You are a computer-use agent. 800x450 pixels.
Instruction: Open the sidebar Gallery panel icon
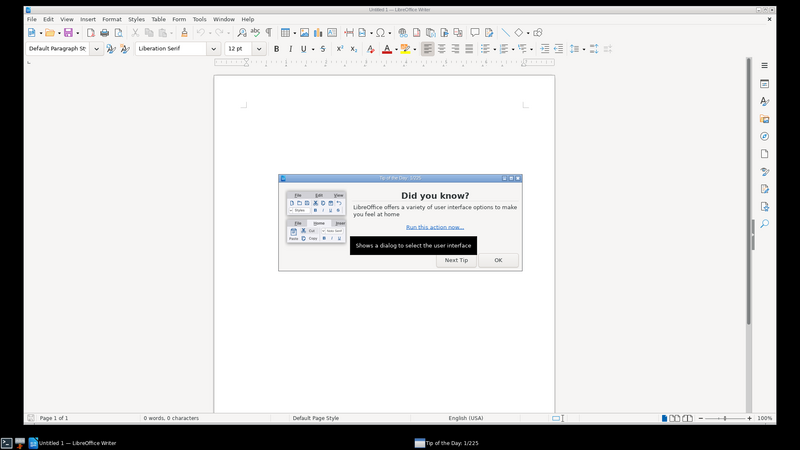click(x=764, y=119)
